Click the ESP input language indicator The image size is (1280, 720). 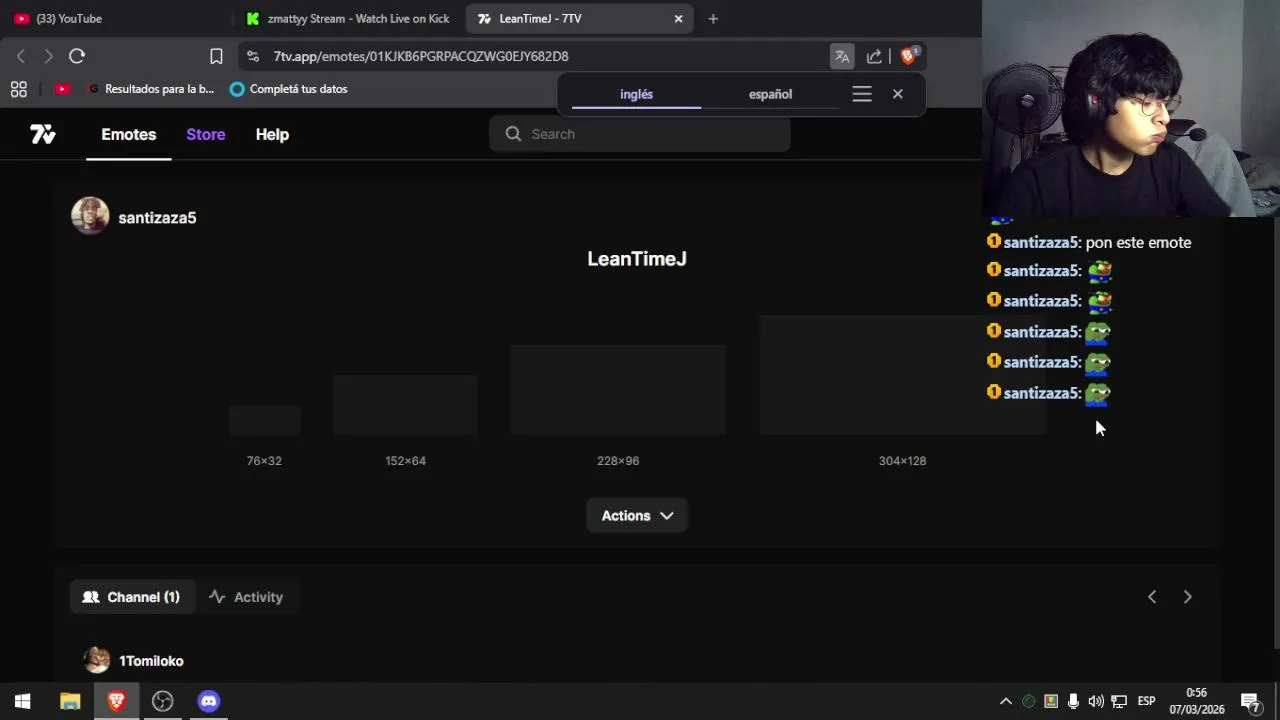pyautogui.click(x=1146, y=701)
